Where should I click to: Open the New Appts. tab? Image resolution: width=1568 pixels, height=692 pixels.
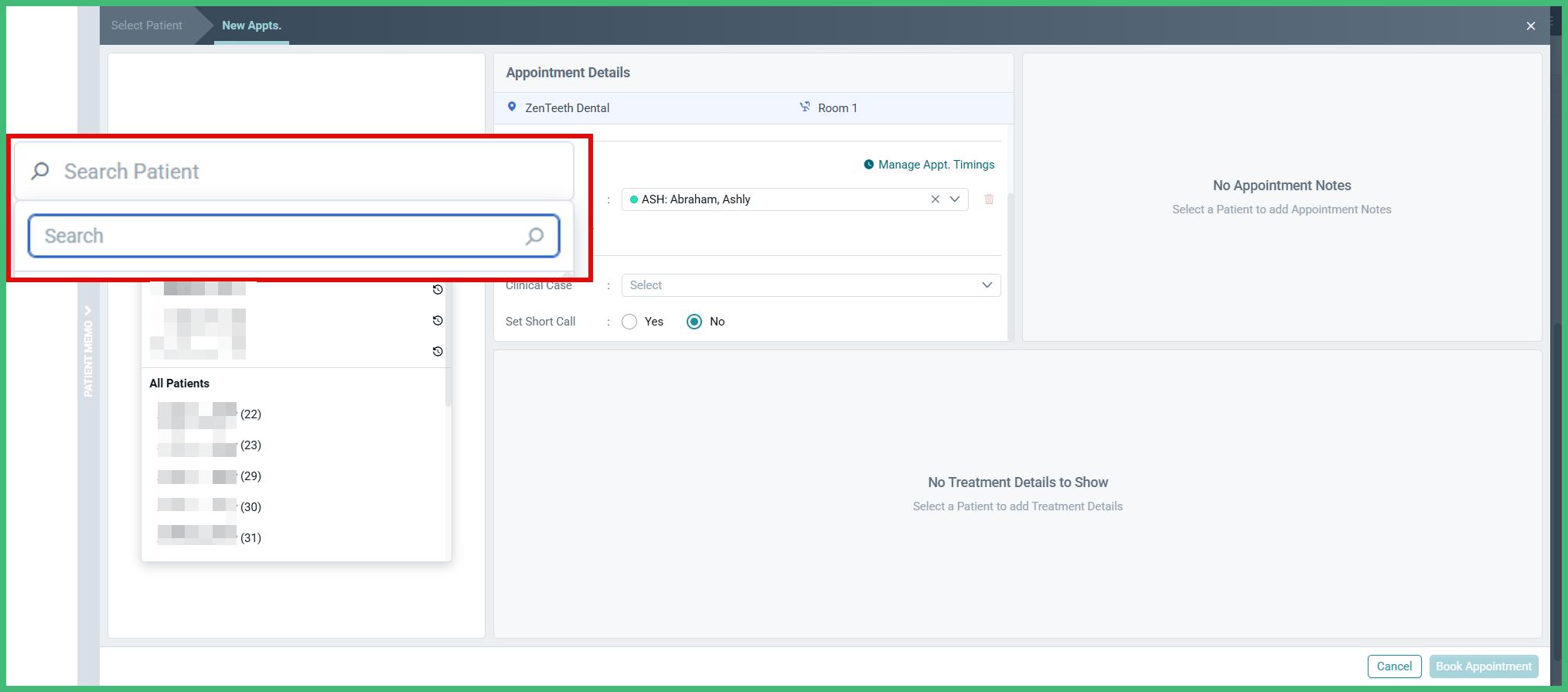[x=251, y=26]
